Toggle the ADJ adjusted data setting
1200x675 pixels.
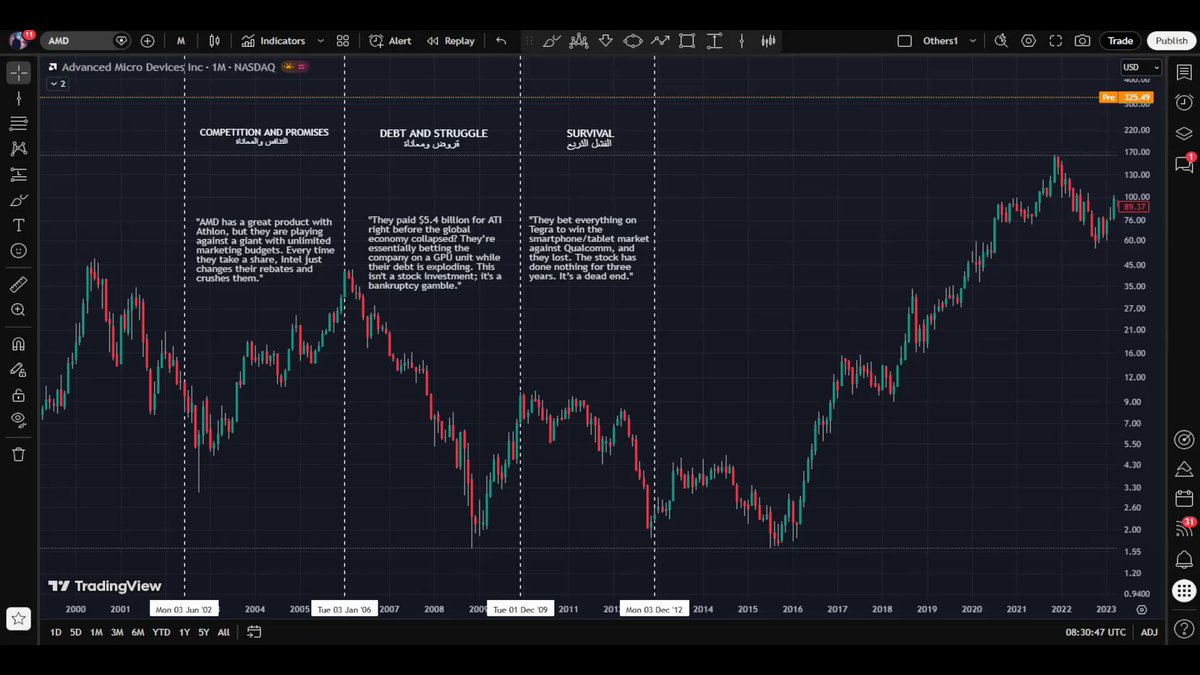(1150, 632)
